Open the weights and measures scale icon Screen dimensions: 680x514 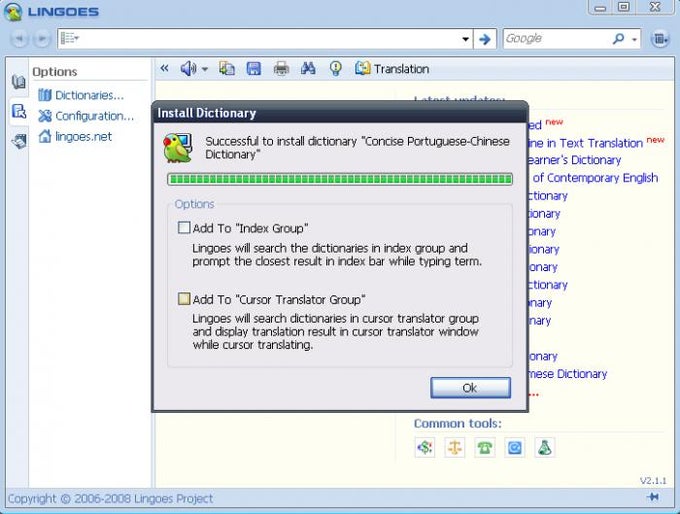[x=454, y=447]
